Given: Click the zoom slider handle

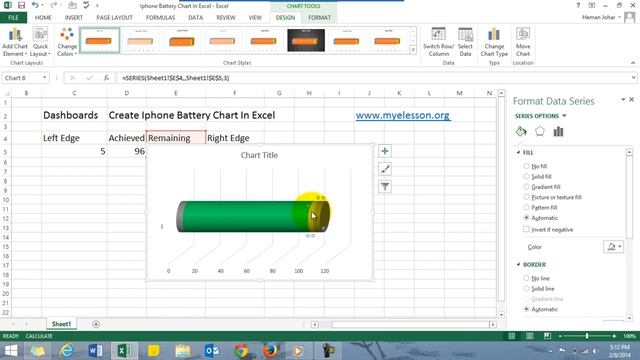Looking at the screenshot, I should click(587, 336).
